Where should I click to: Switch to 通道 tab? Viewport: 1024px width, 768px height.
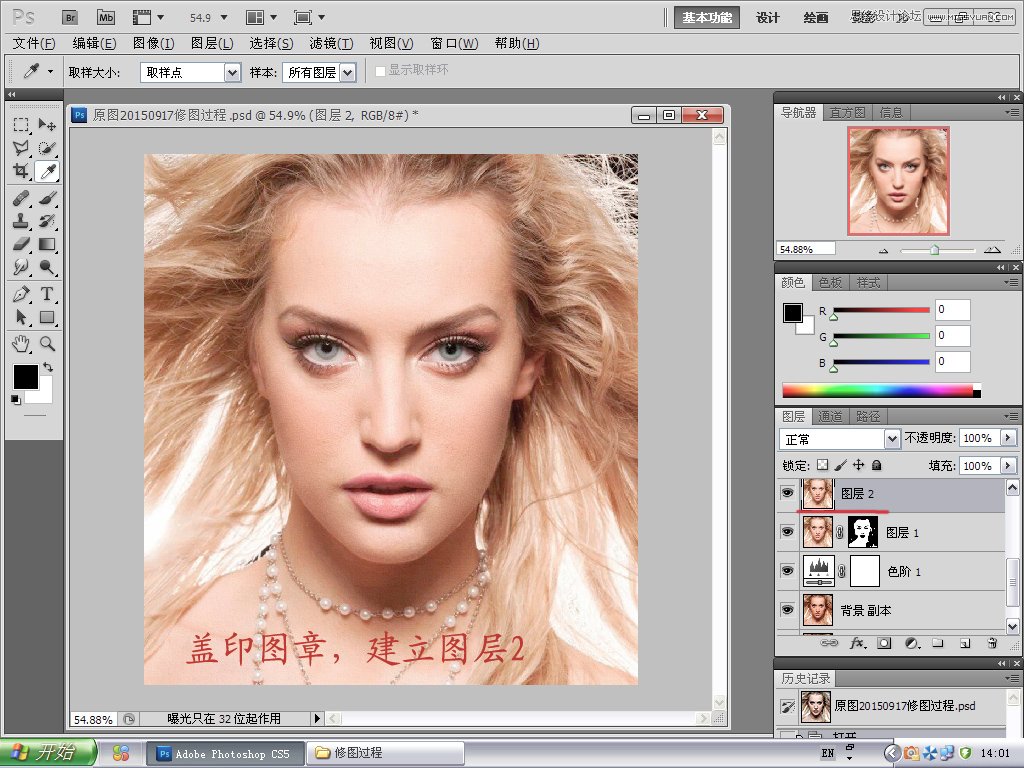click(830, 416)
